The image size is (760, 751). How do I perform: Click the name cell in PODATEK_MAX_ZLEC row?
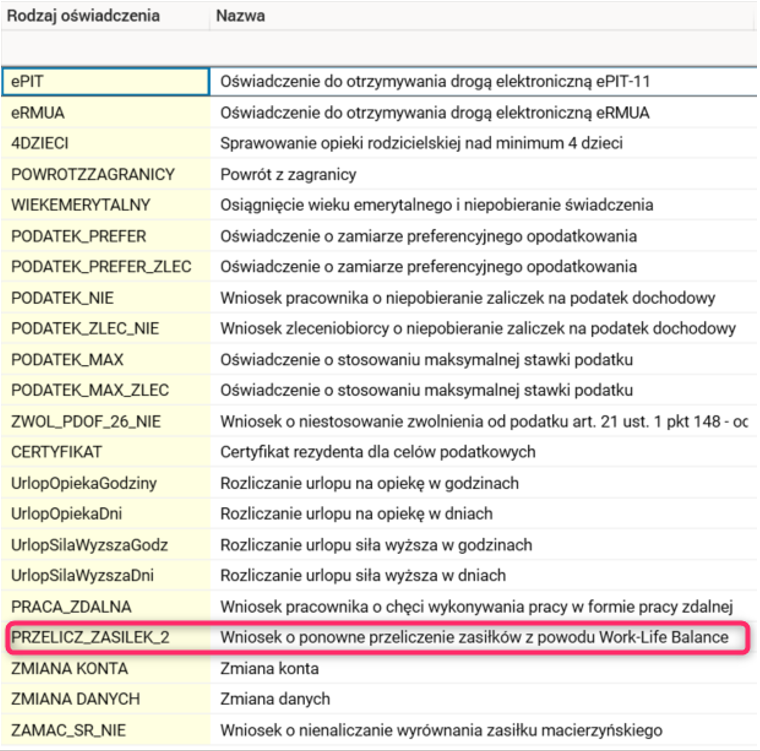pos(484,390)
